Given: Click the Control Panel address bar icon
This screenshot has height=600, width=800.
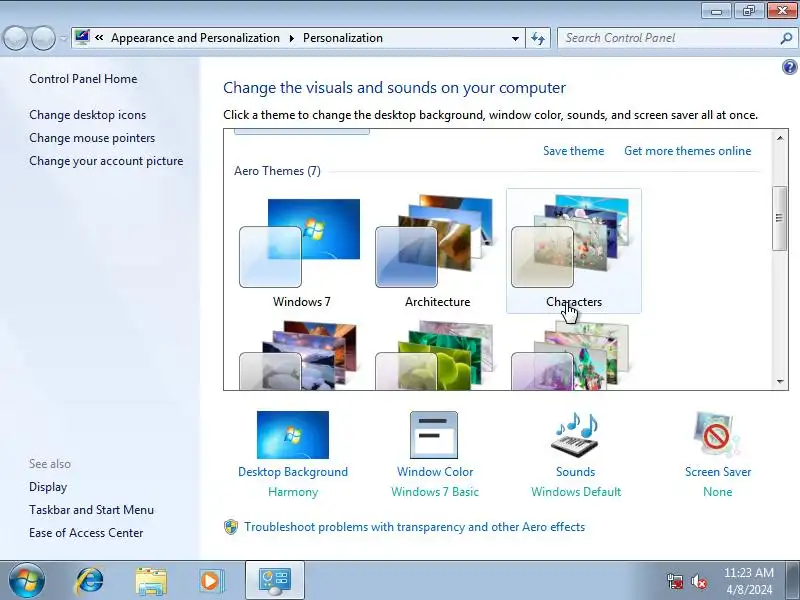Looking at the screenshot, I should pyautogui.click(x=82, y=38).
